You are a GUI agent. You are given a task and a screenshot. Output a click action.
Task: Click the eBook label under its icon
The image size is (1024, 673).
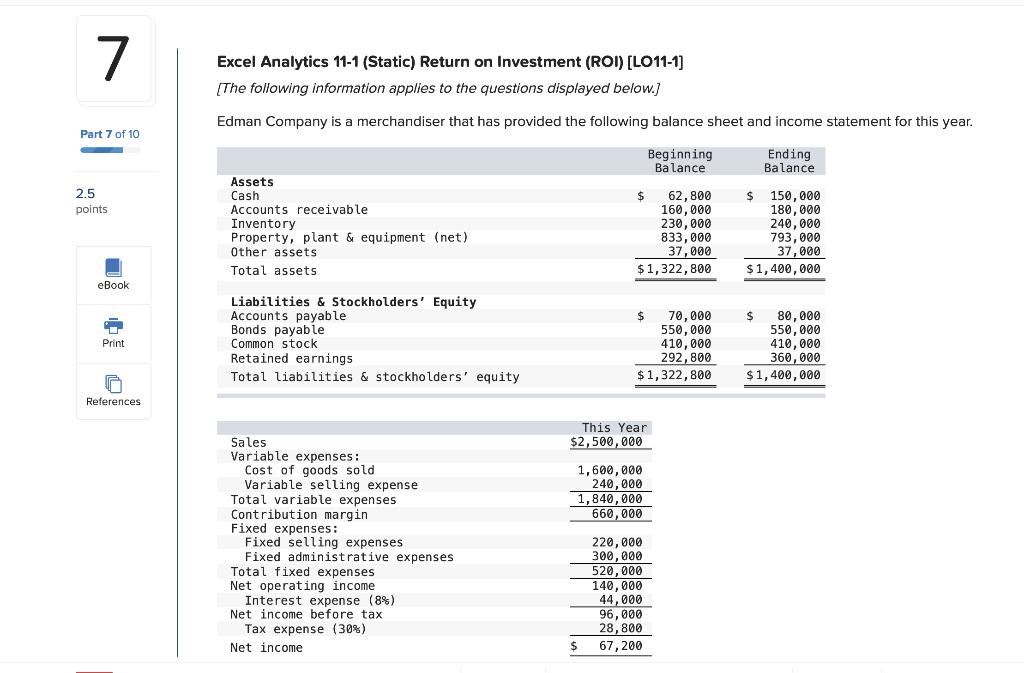coord(113,285)
